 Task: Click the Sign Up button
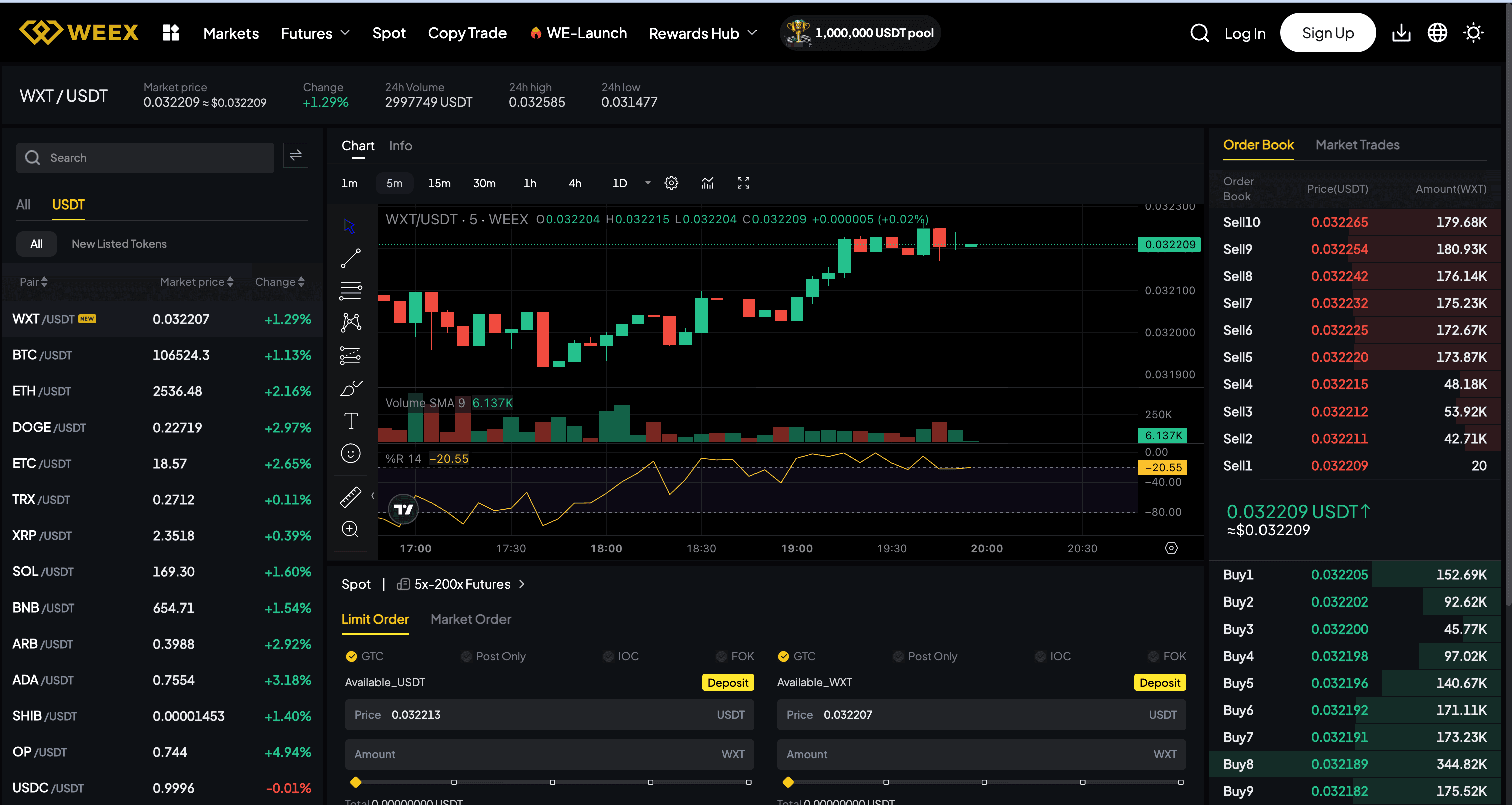click(1328, 33)
